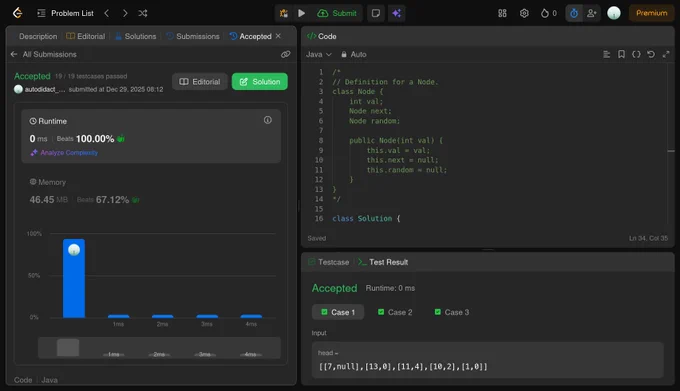Open Editorial button in submission panel

click(x=199, y=81)
